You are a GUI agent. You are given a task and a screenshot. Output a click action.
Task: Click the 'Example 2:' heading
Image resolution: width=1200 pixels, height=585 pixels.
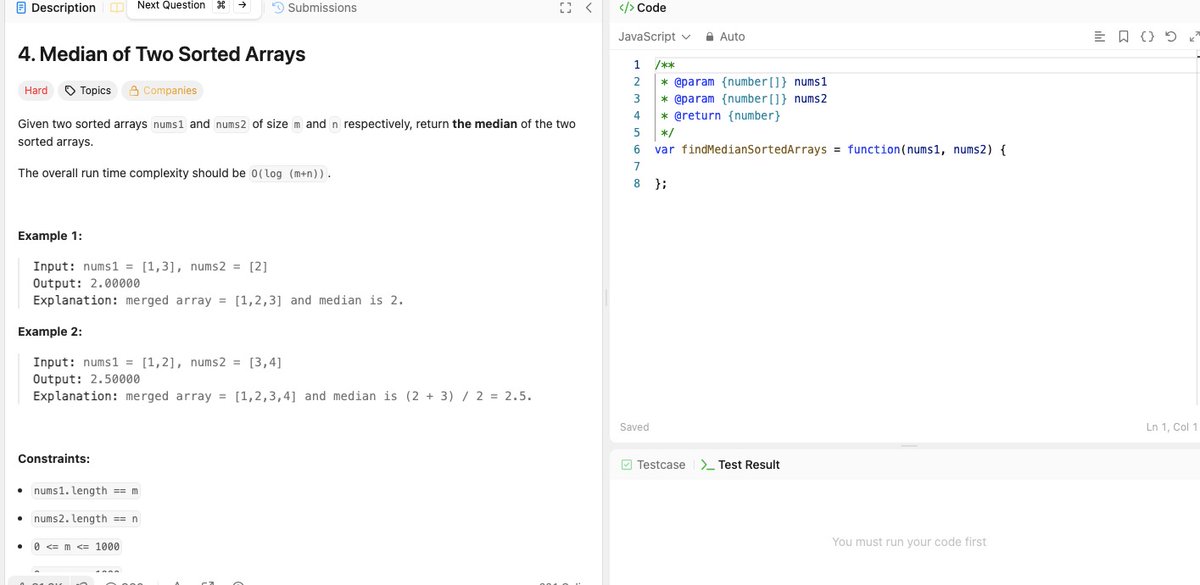(x=50, y=331)
